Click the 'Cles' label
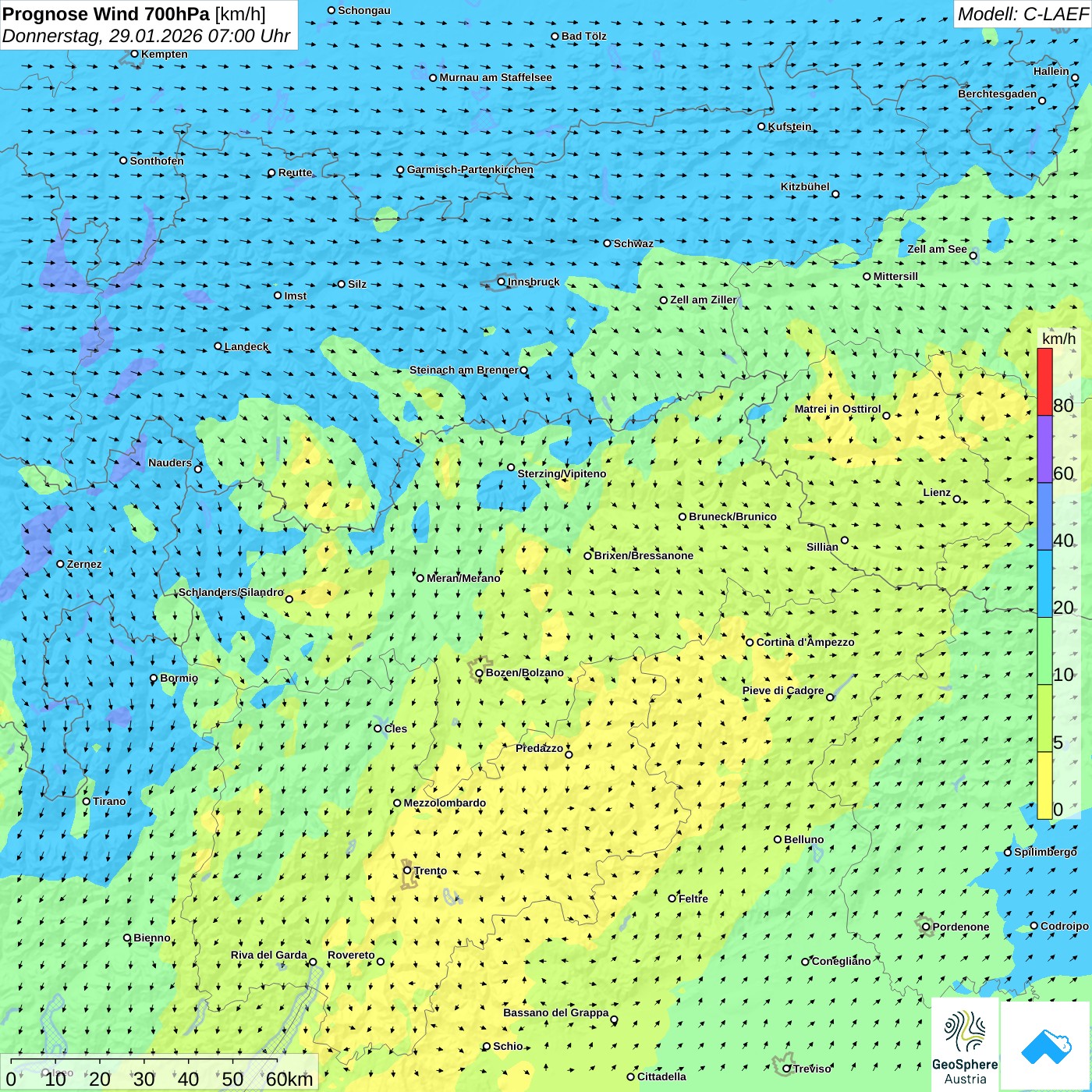This screenshot has width=1092, height=1092. click(395, 729)
